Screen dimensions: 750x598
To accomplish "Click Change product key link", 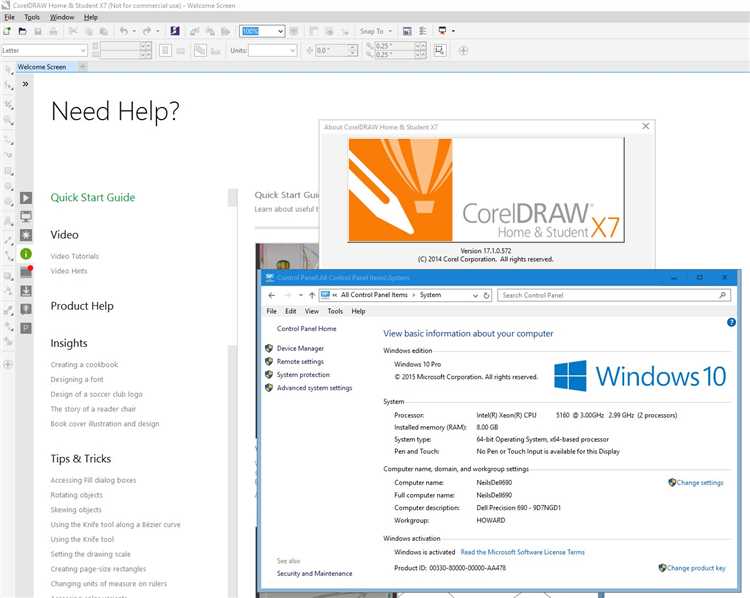I will click(696, 568).
